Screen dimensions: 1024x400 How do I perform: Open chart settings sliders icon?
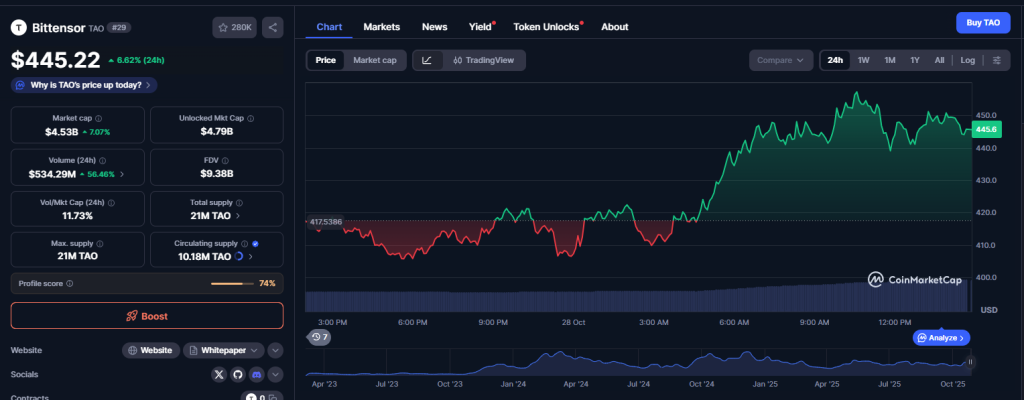pyautogui.click(x=996, y=60)
